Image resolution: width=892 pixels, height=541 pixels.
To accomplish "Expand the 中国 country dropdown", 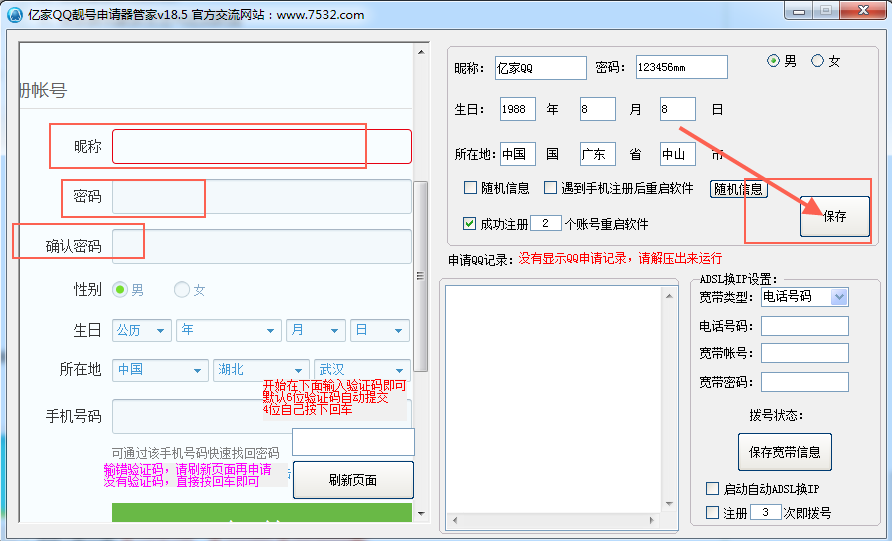I will (x=160, y=369).
